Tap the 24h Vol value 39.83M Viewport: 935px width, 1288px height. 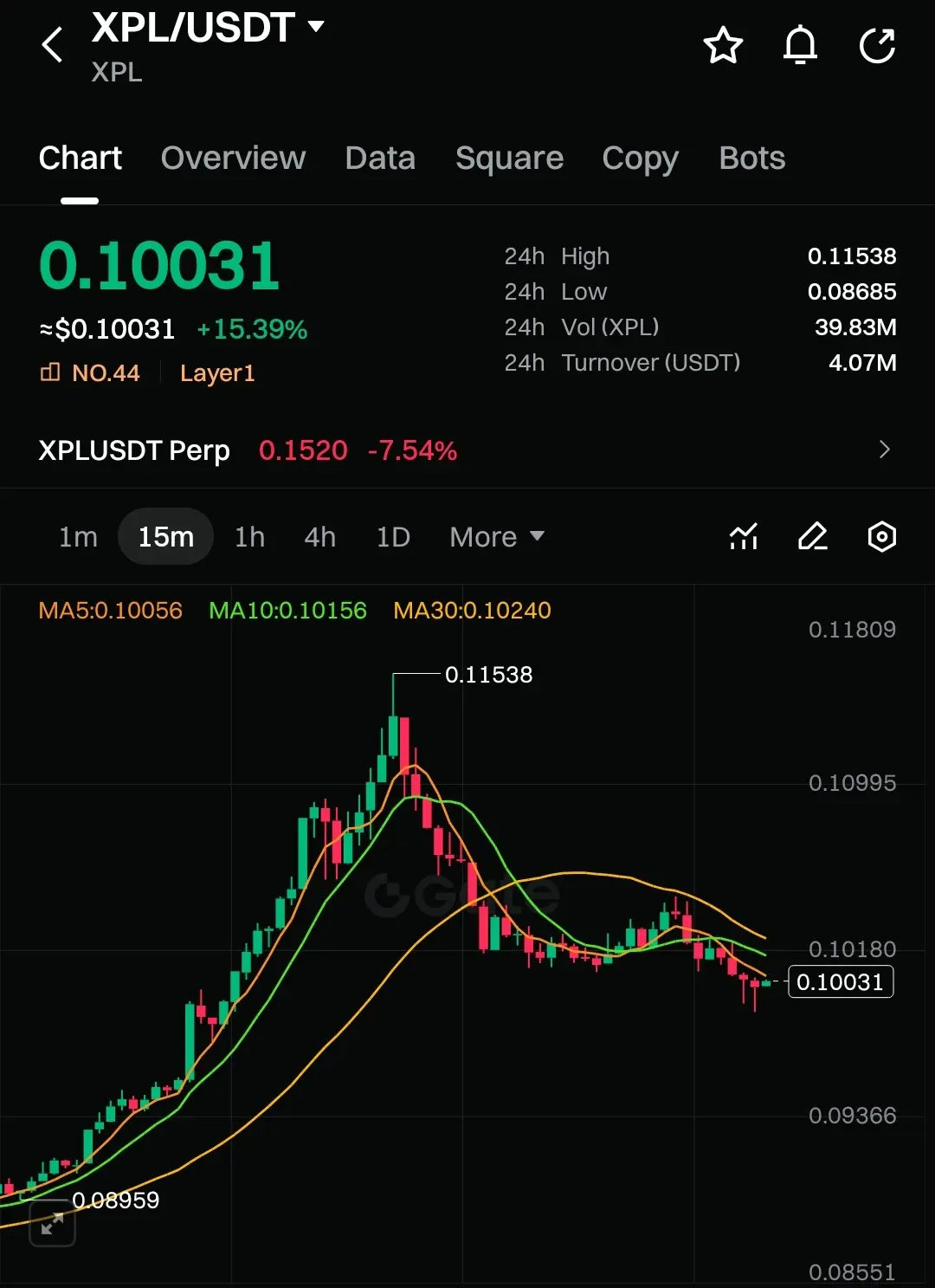(855, 327)
